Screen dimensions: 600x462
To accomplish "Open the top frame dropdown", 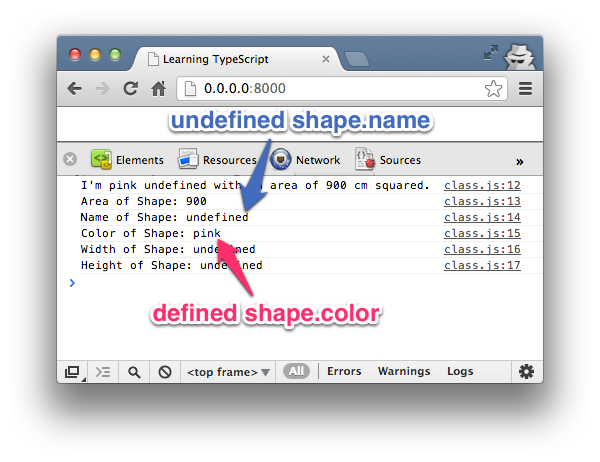I will (x=228, y=372).
